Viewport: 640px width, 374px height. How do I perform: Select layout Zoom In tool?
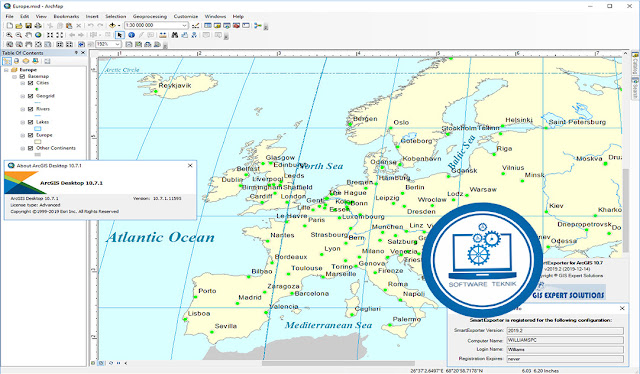click(9, 44)
